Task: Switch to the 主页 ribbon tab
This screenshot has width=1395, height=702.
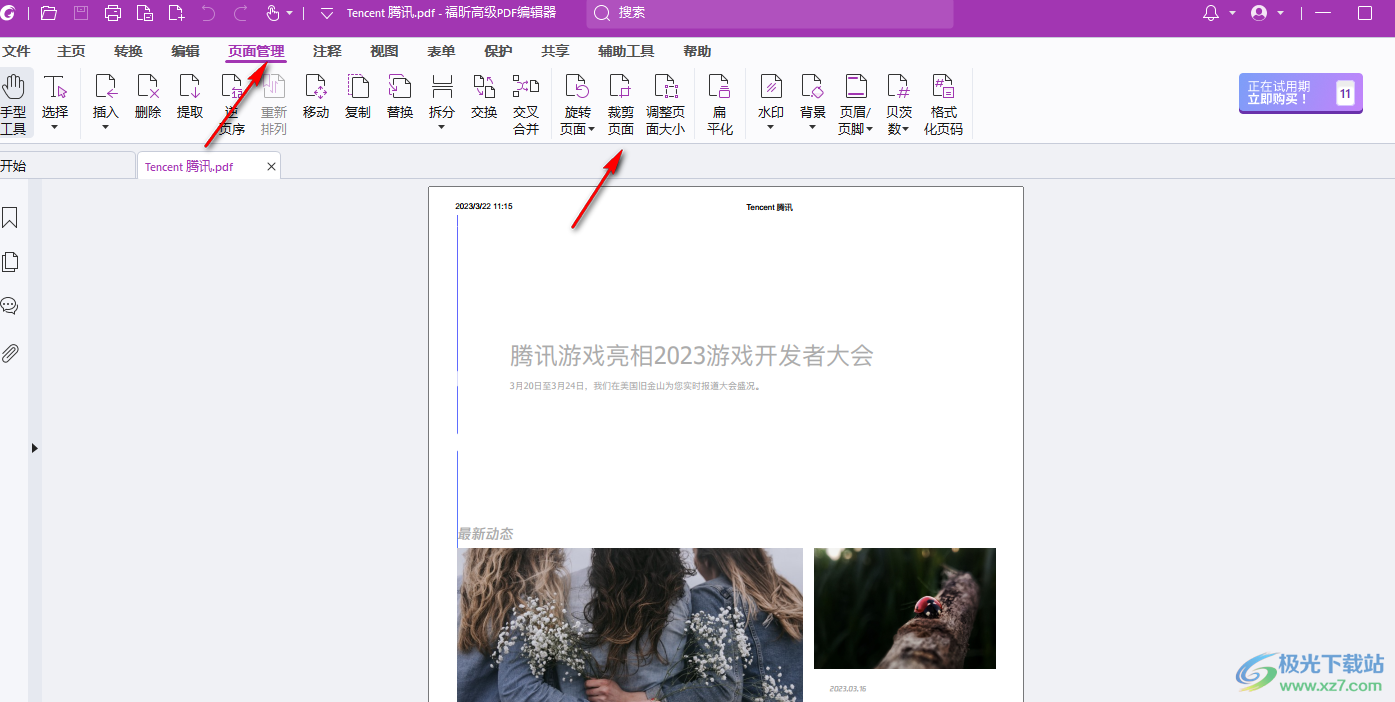Action: [x=71, y=51]
